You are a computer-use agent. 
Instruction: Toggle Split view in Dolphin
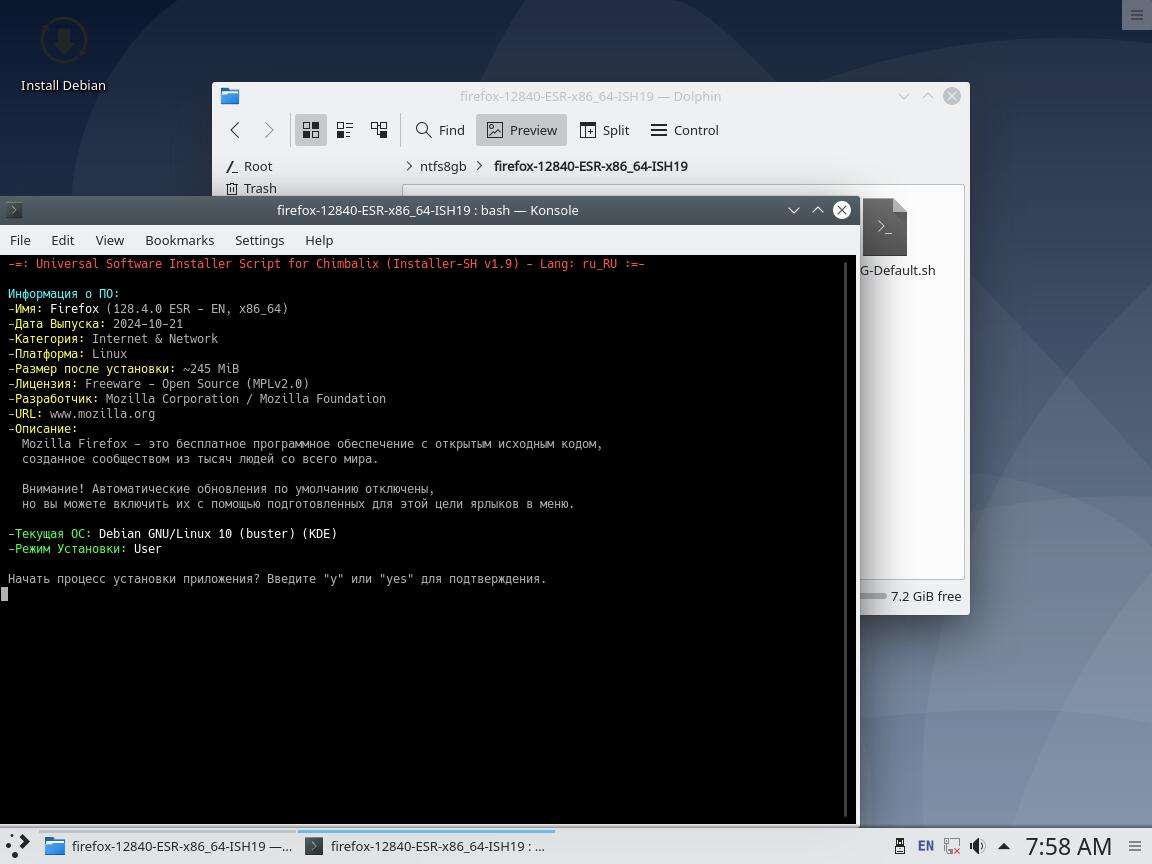tap(604, 130)
